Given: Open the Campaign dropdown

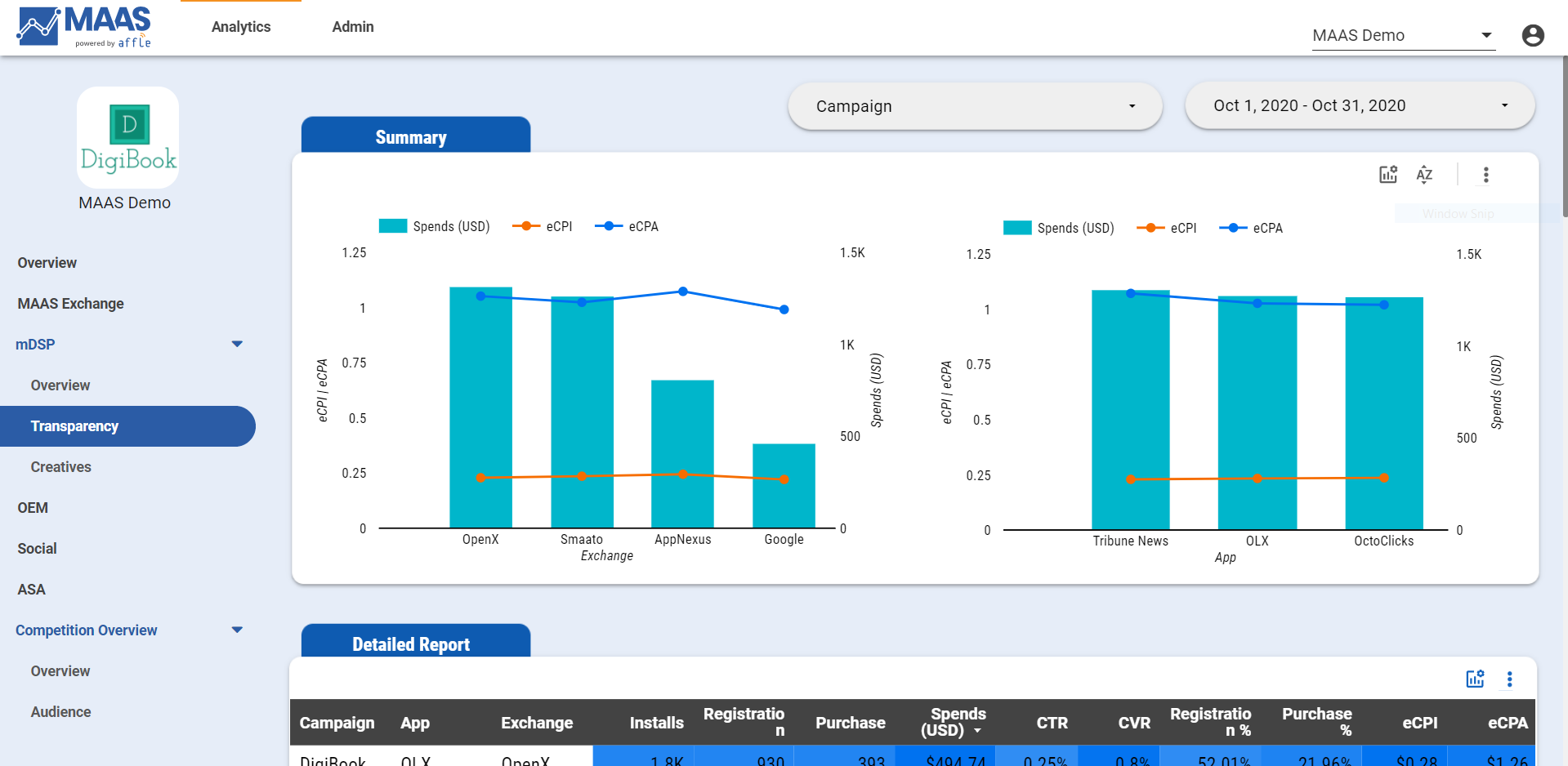Looking at the screenshot, I should [974, 105].
